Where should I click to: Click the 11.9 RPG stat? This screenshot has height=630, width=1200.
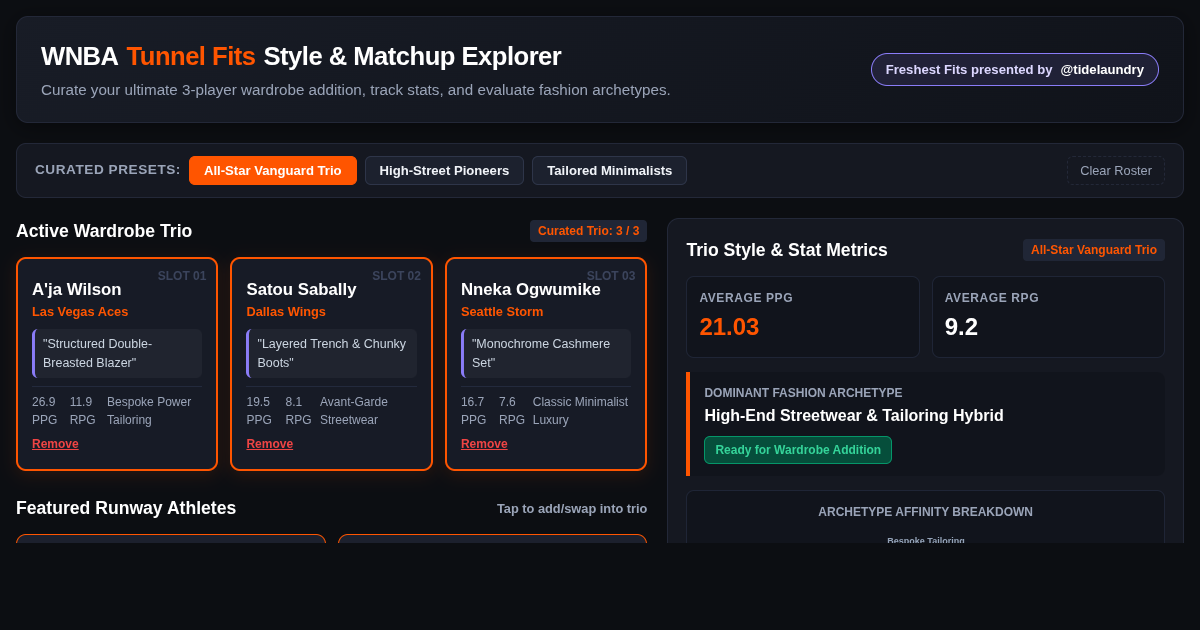click(x=82, y=411)
